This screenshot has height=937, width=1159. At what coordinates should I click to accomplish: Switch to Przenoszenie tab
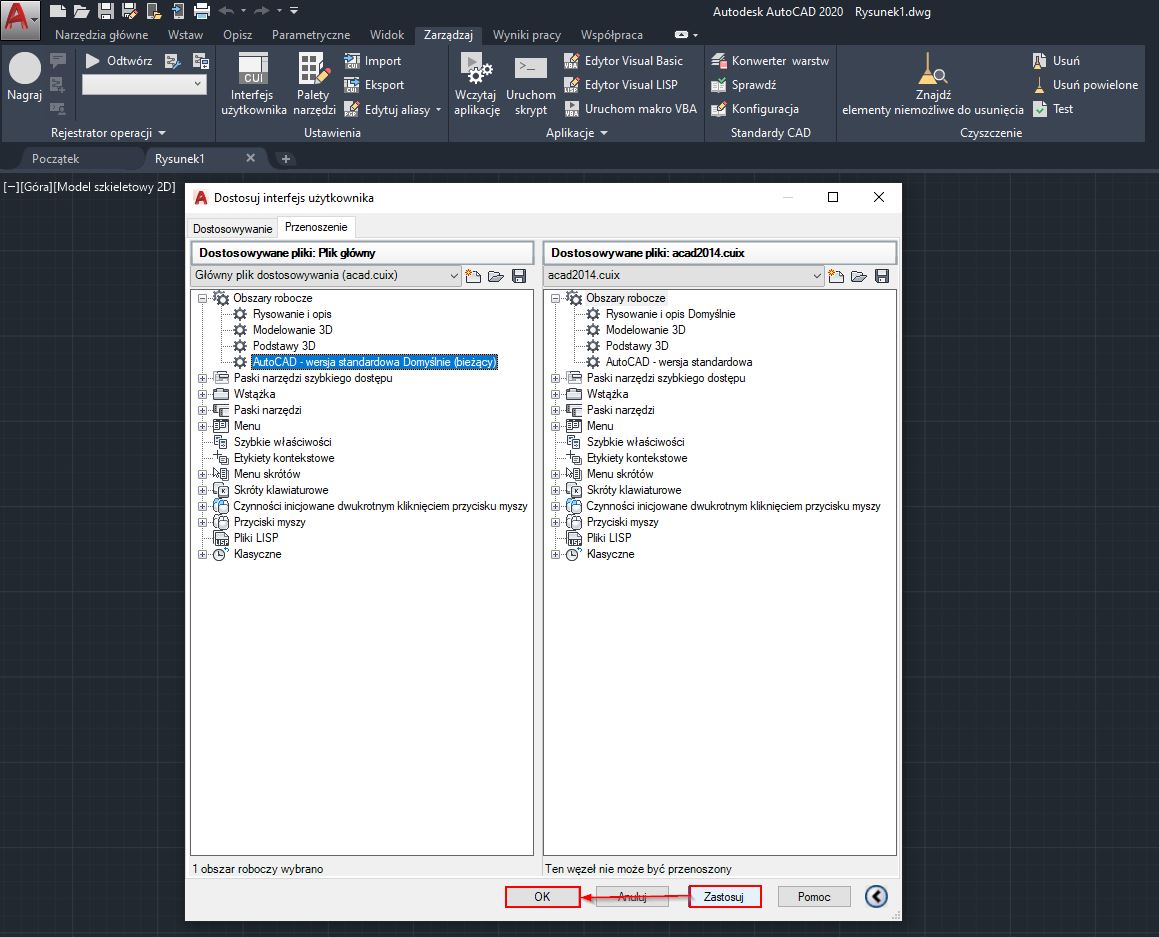[316, 227]
